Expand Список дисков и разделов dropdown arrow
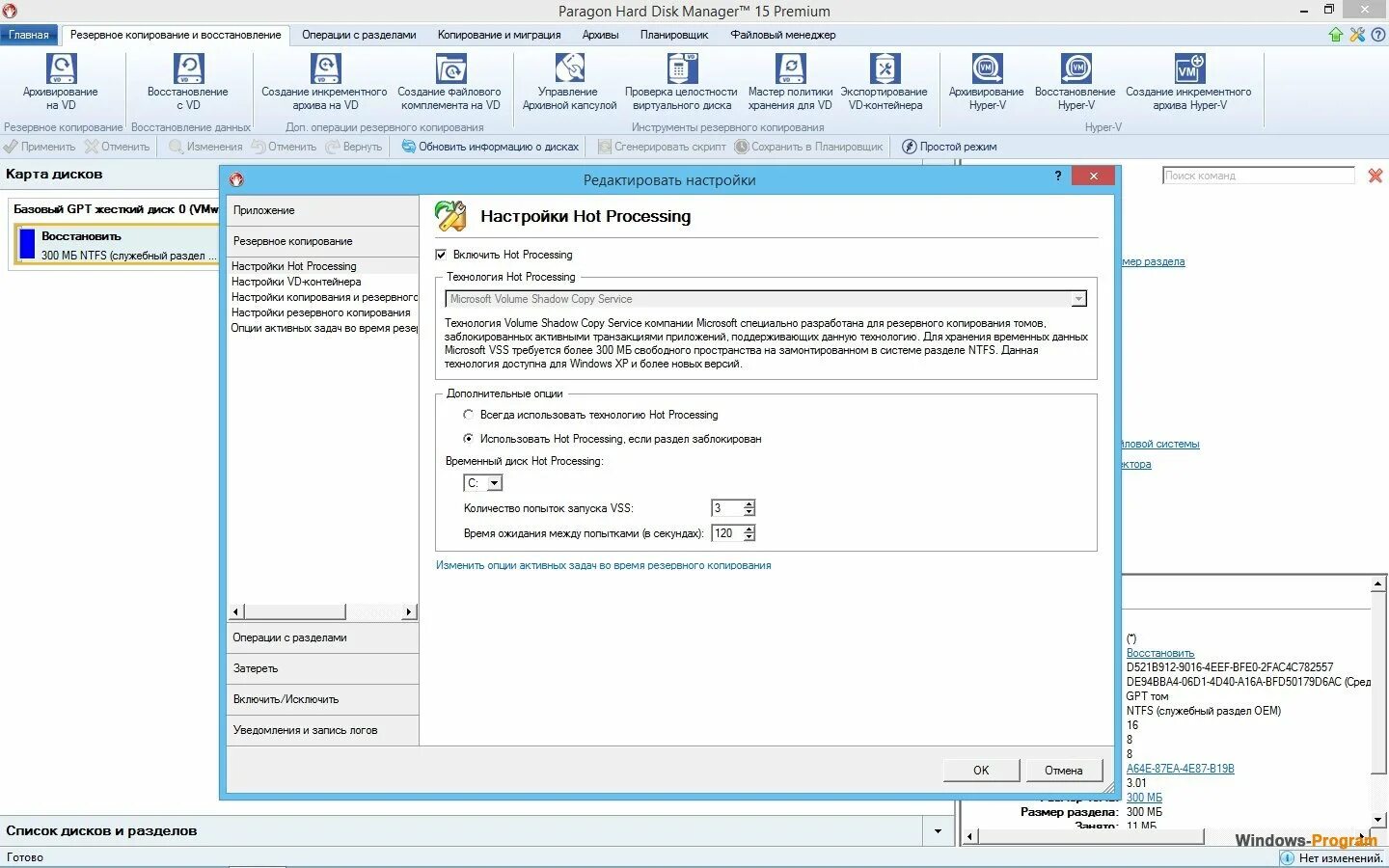 pyautogui.click(x=939, y=830)
